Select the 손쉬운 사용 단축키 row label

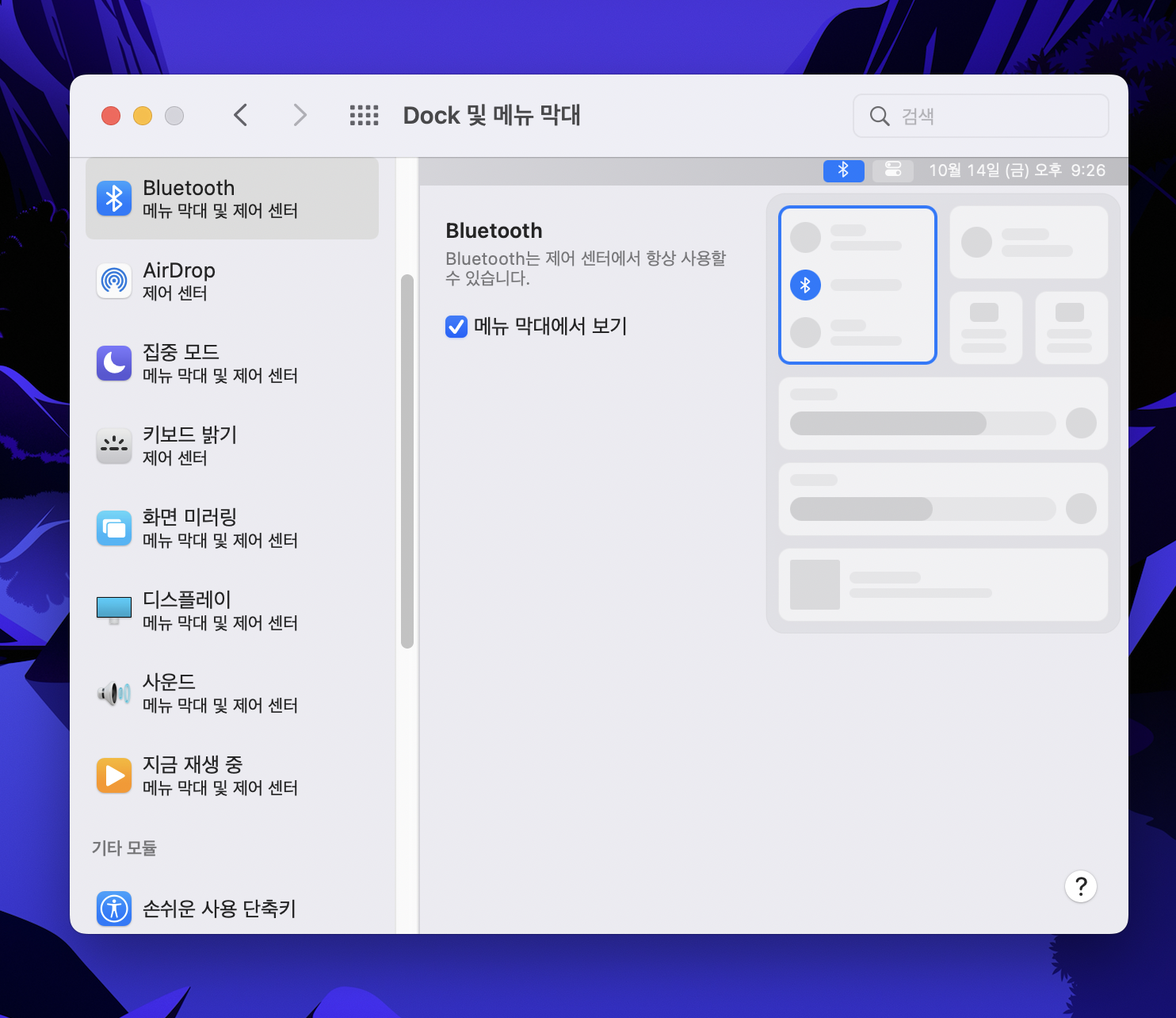(220, 909)
